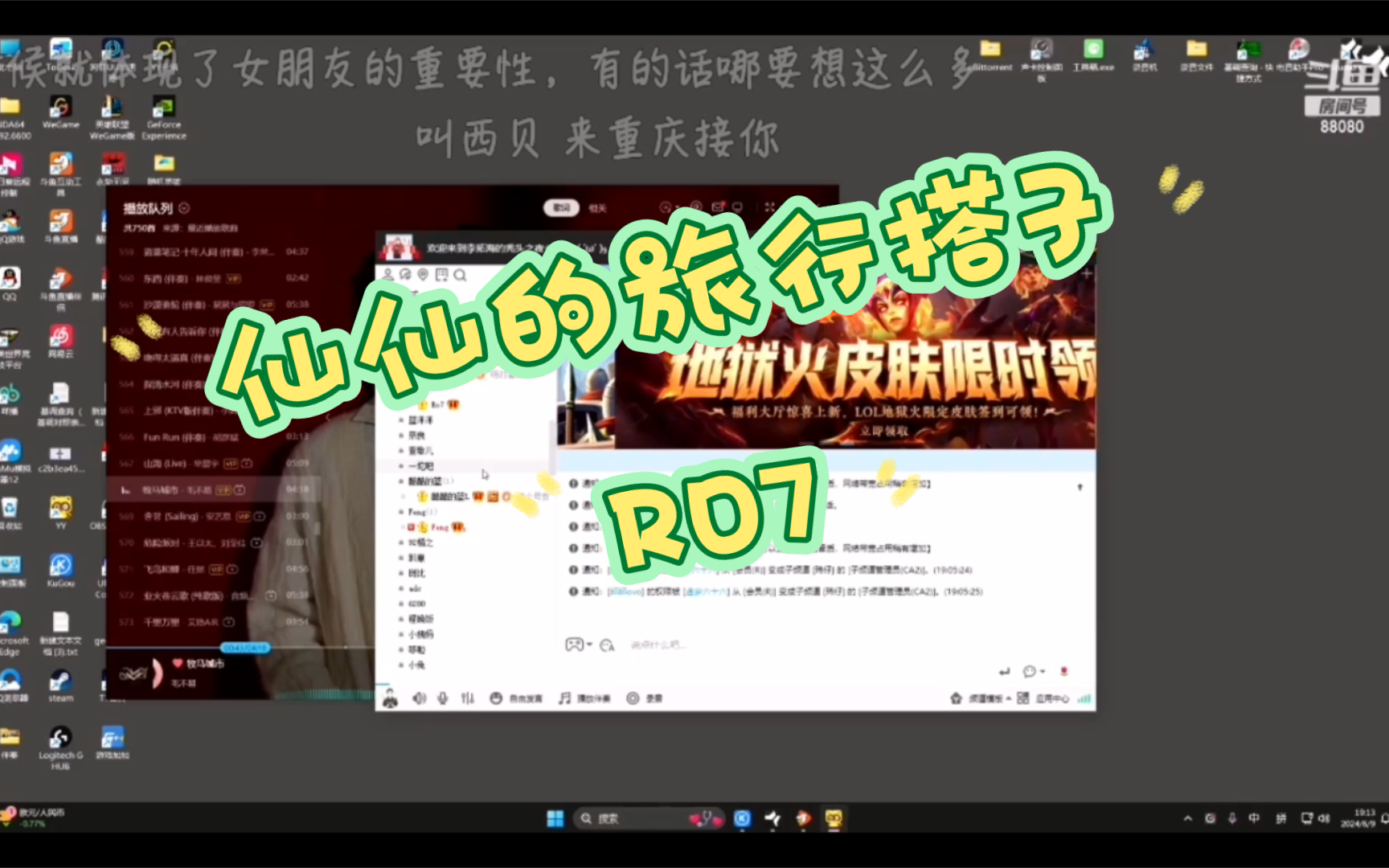Viewport: 1389px width, 868px height.
Task: Open the KuGou desktop shortcut
Action: 60,571
